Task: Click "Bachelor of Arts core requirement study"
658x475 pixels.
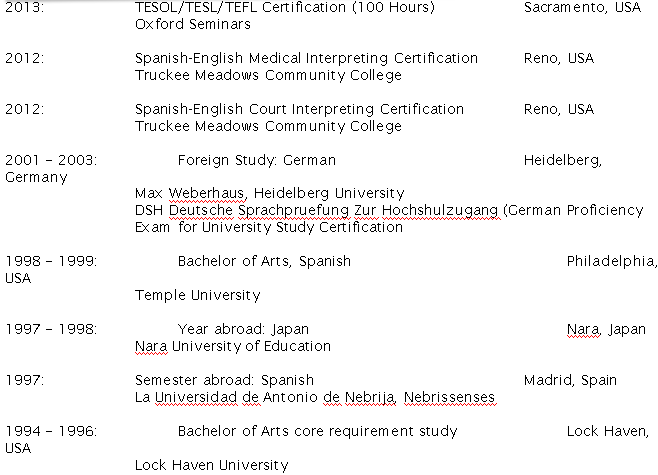Action: tap(317, 431)
